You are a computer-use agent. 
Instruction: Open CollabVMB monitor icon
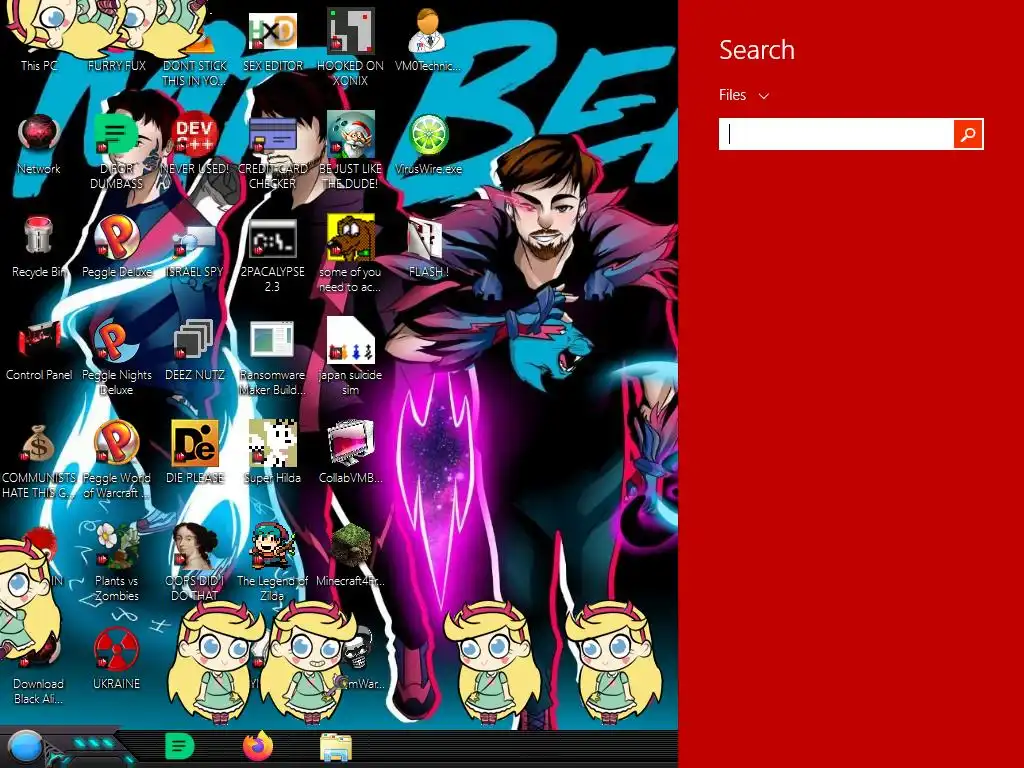pyautogui.click(x=351, y=443)
